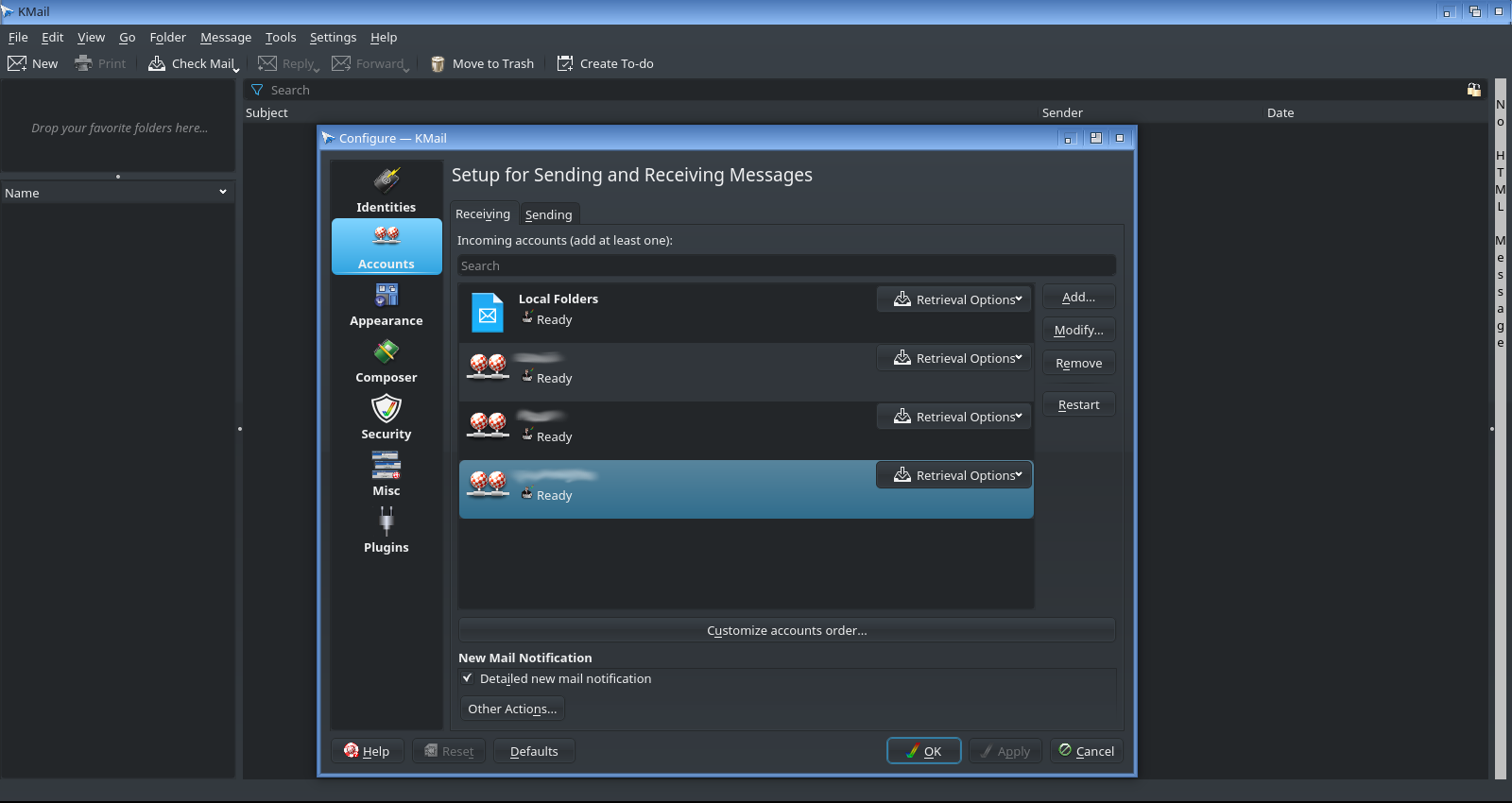Select the Accounts configuration section

[387, 247]
